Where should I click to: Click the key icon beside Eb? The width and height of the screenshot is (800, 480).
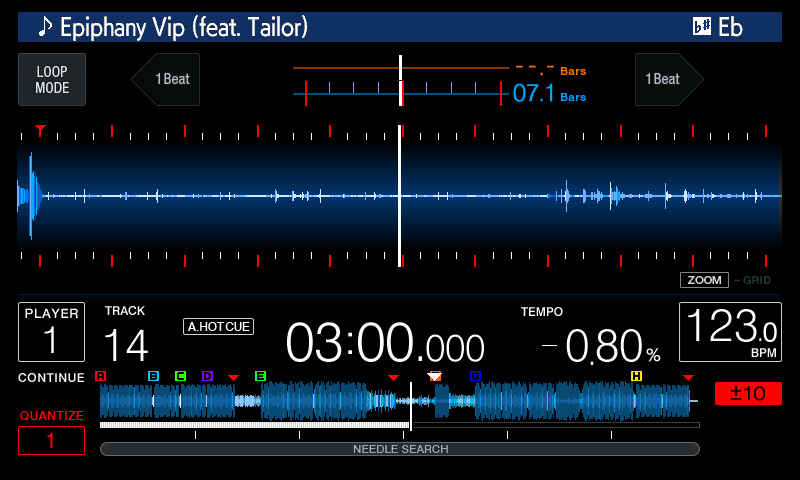702,27
